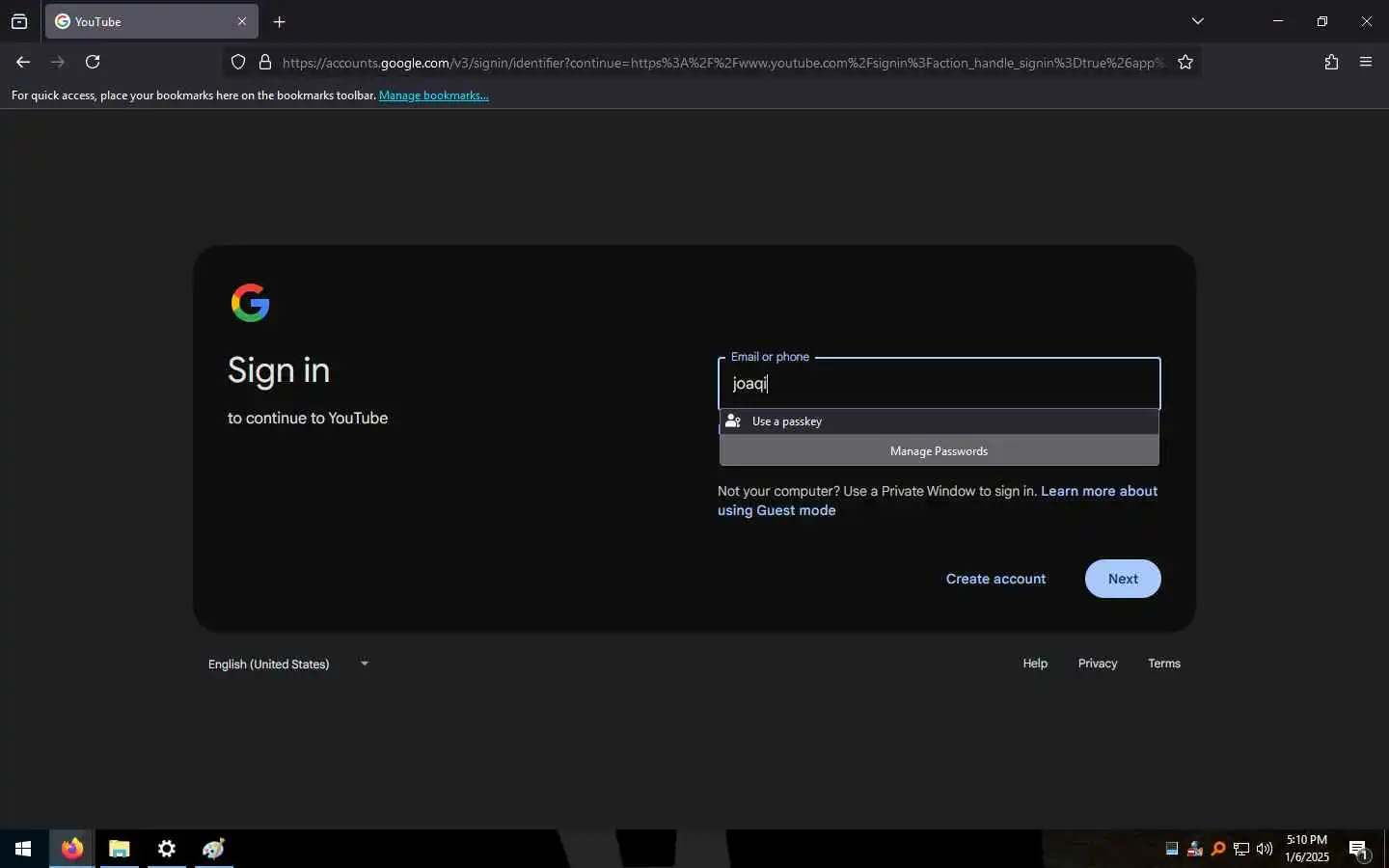Click the orange magnifier tray icon
This screenshot has width=1389, height=868.
[1218, 849]
